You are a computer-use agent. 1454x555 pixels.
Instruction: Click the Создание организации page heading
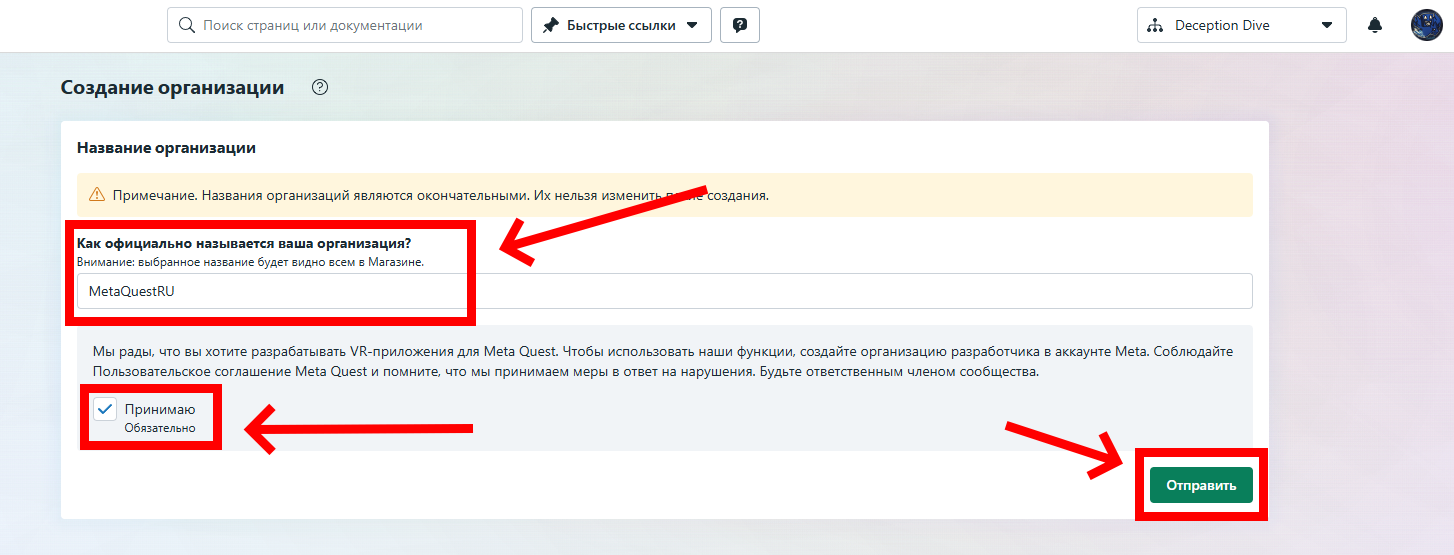coord(172,88)
